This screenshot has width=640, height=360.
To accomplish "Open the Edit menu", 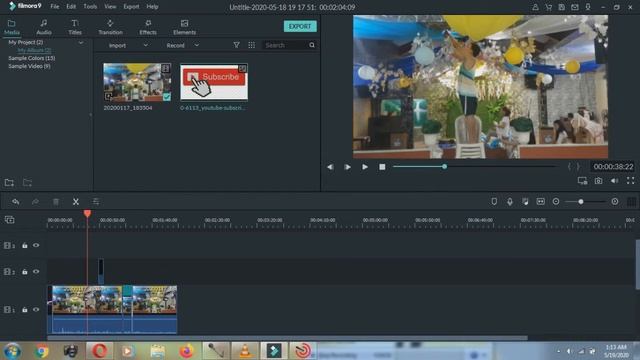I will pyautogui.click(x=71, y=7).
